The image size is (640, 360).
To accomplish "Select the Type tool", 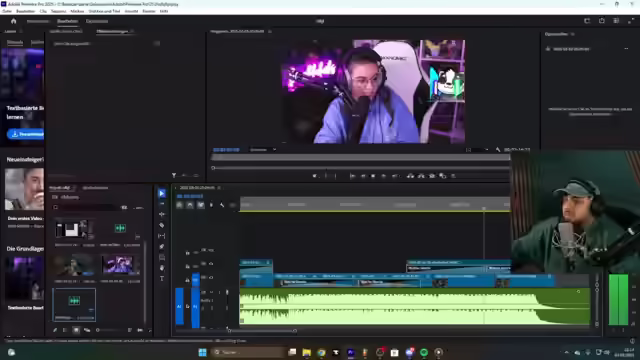I will (x=162, y=278).
